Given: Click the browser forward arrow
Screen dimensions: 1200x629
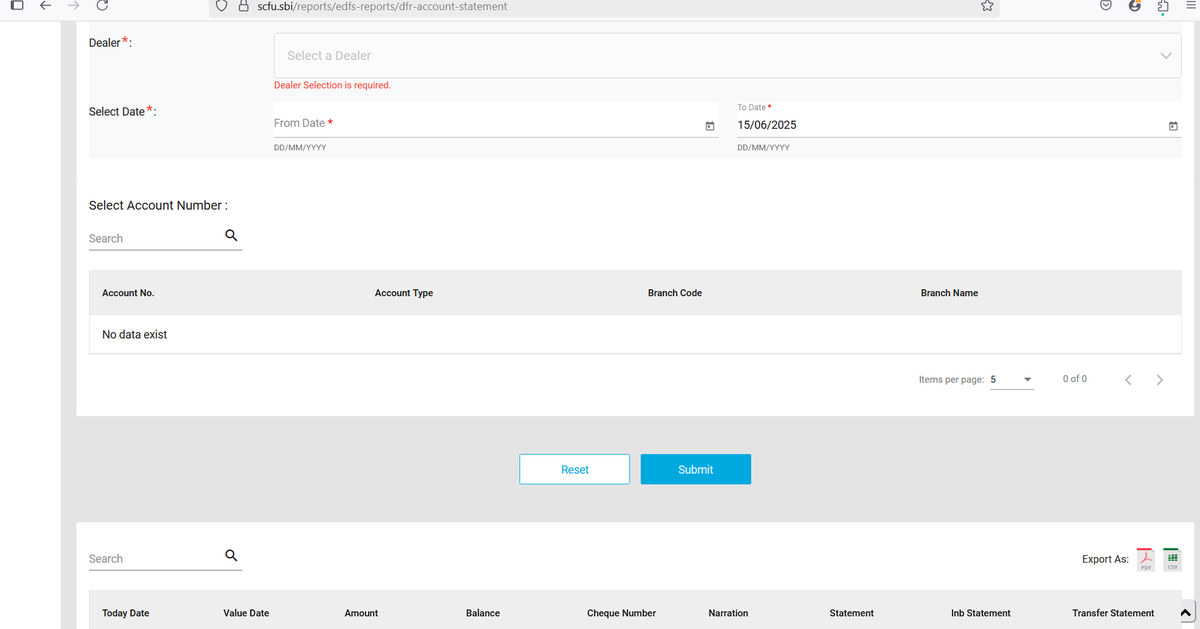Looking at the screenshot, I should pos(72,6).
